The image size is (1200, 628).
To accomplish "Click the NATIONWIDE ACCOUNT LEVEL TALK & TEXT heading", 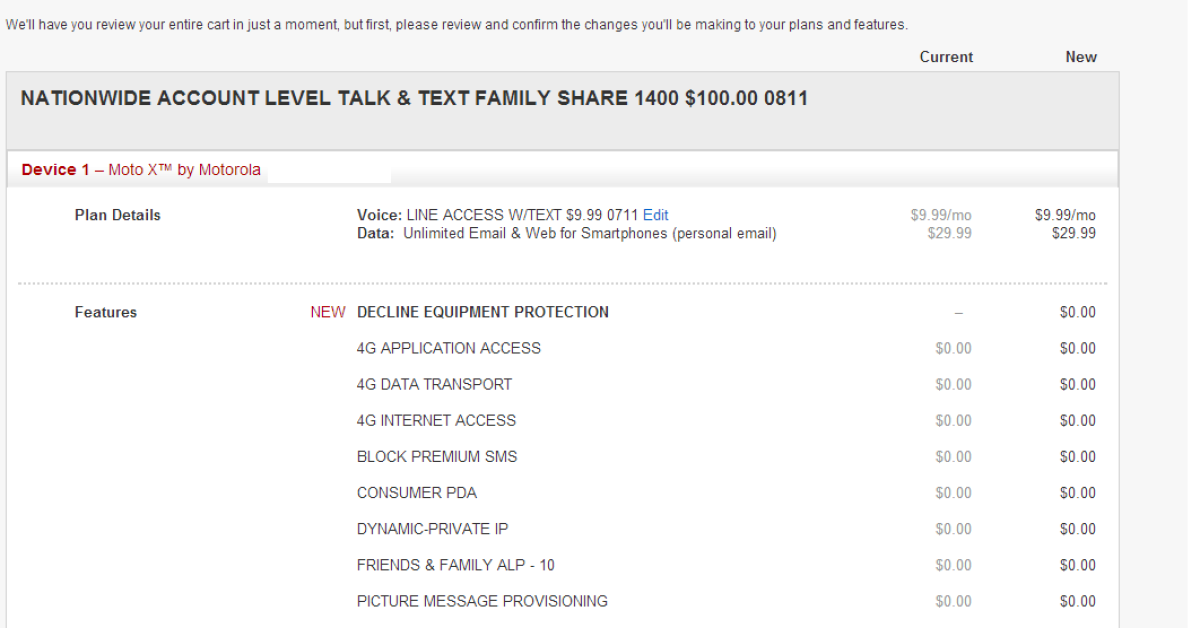I will click(x=414, y=99).
